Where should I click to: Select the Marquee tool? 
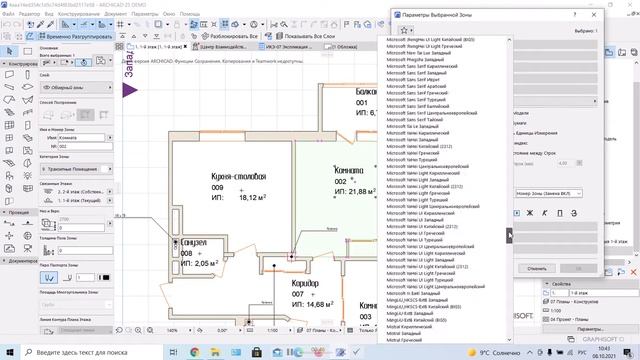coord(27,51)
